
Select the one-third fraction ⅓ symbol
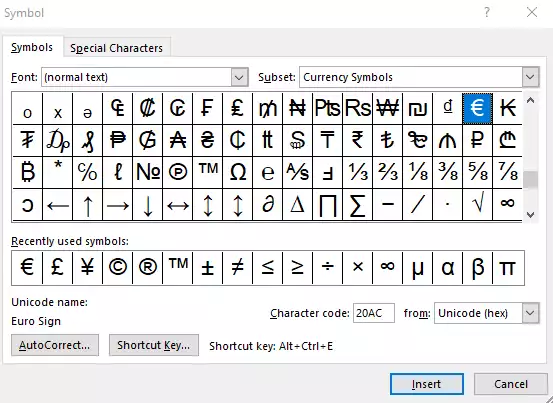[357, 173]
